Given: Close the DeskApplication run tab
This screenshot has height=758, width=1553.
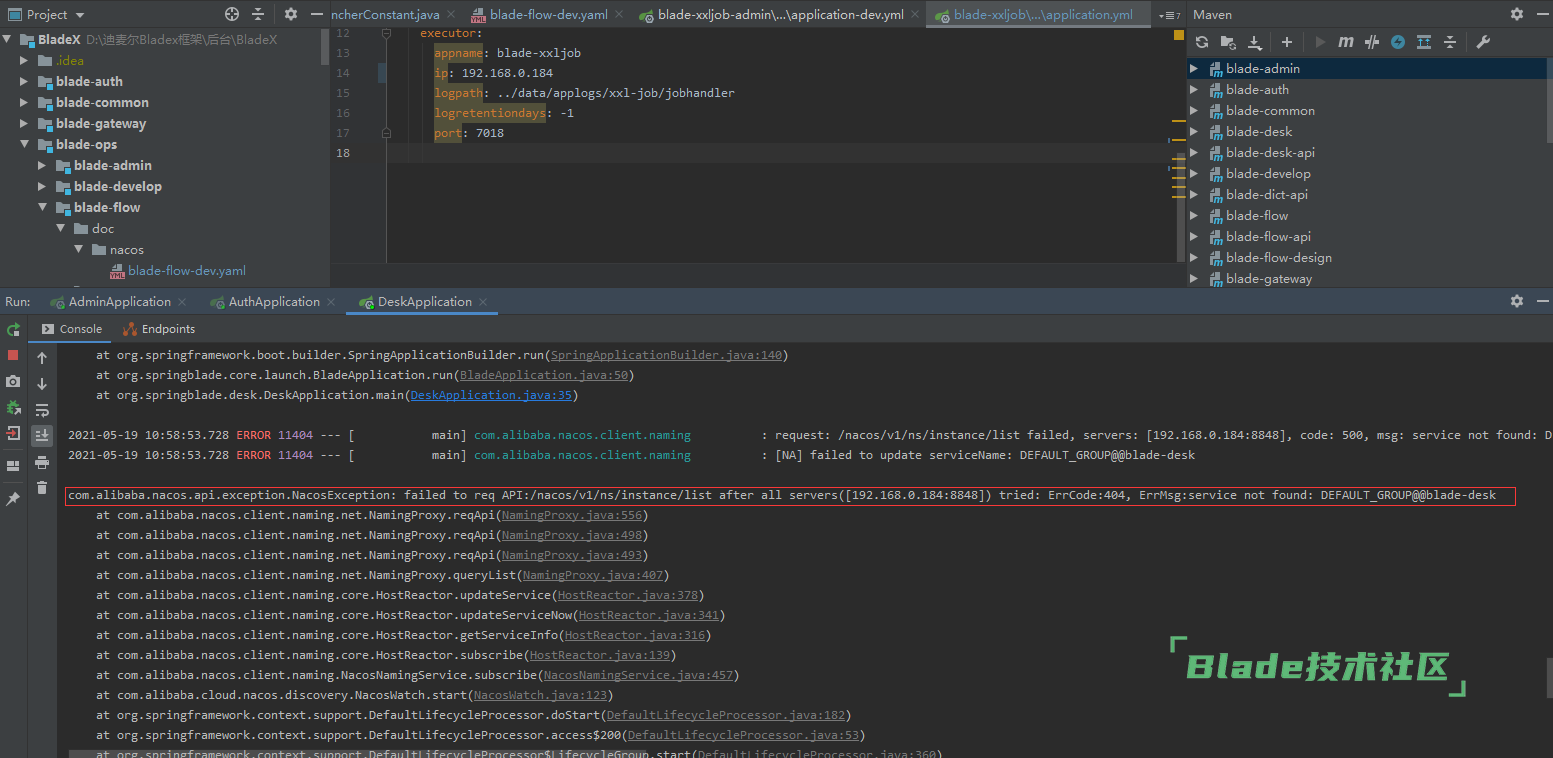Looking at the screenshot, I should coord(483,302).
